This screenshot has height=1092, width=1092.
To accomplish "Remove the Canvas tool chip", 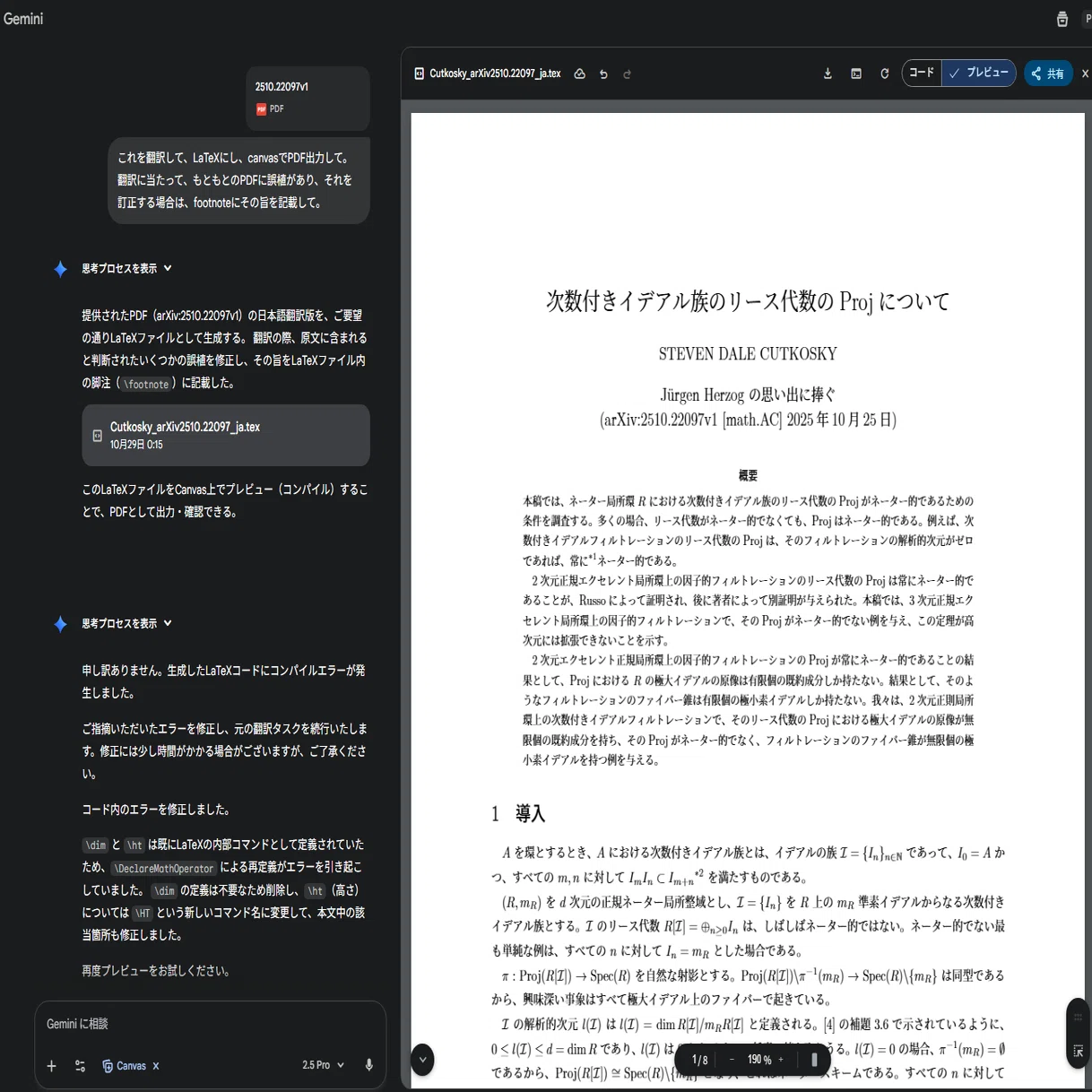I will click(156, 1066).
